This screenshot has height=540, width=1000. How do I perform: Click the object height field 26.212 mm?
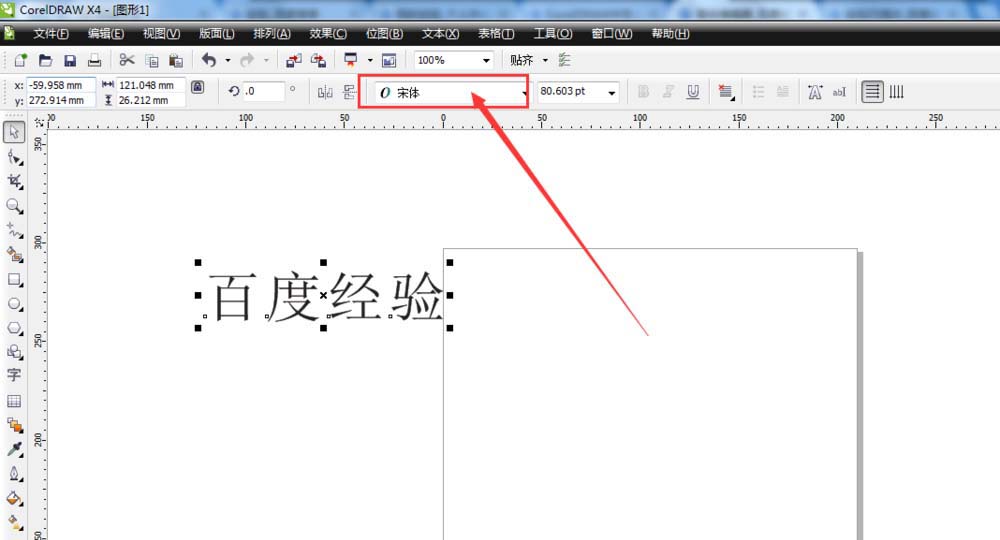[151, 100]
